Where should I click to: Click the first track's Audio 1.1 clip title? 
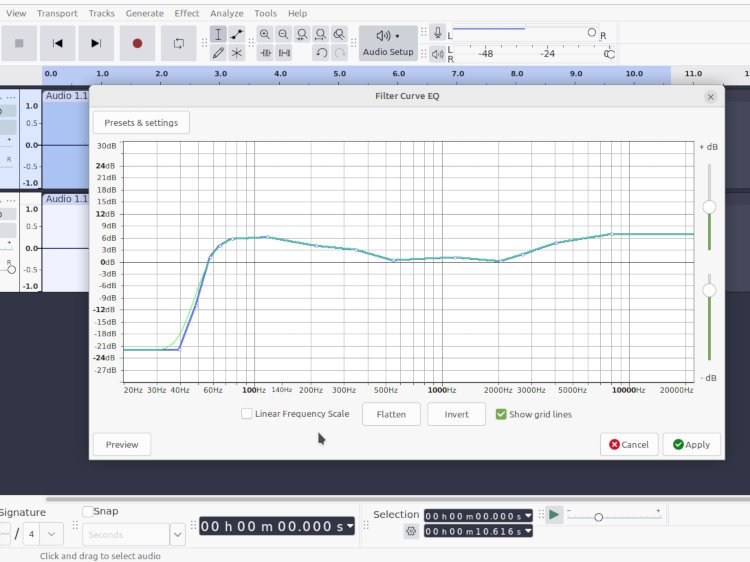(x=66, y=96)
